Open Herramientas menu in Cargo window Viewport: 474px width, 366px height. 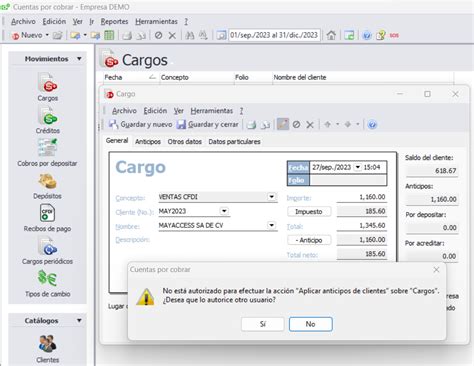pyautogui.click(x=211, y=111)
